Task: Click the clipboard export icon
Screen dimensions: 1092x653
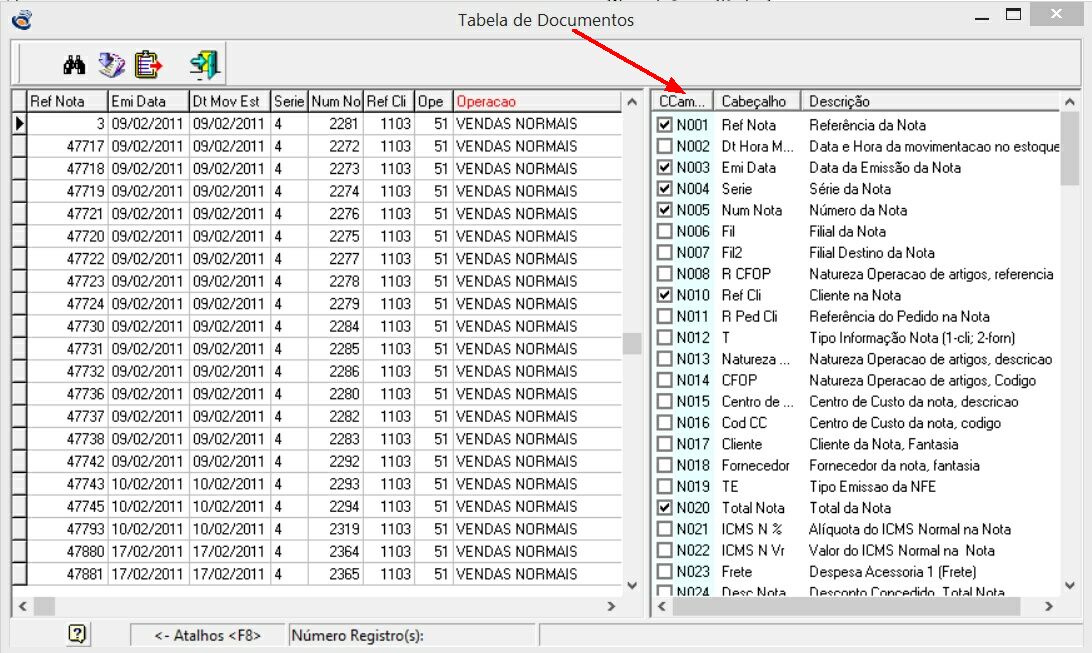Action: point(147,65)
